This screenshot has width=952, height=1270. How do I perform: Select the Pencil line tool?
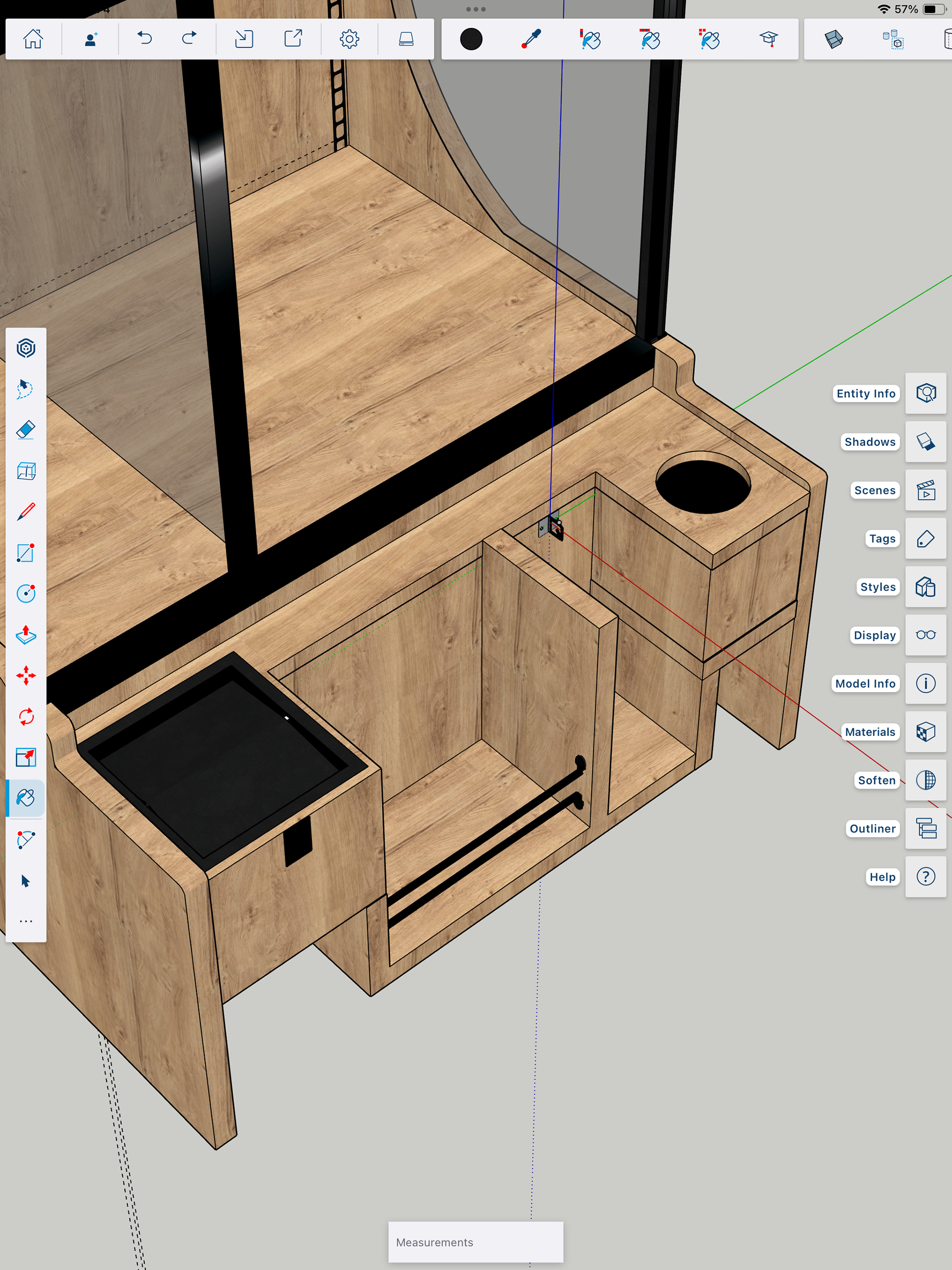[26, 512]
